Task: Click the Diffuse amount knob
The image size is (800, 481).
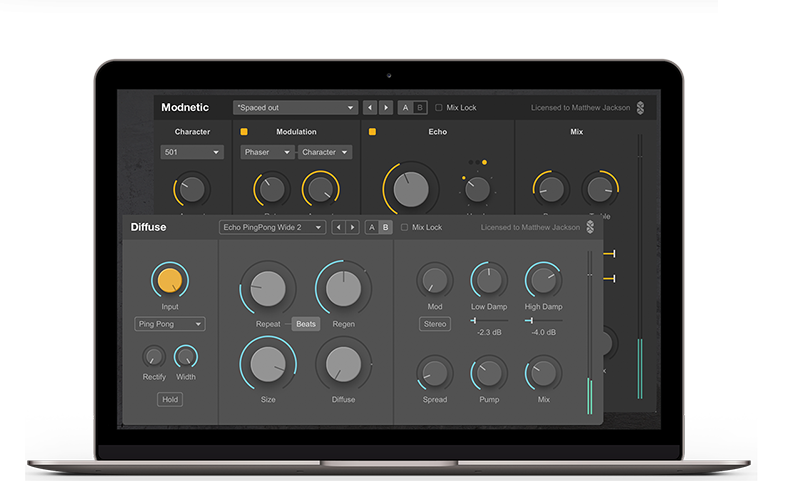Action: click(x=343, y=364)
